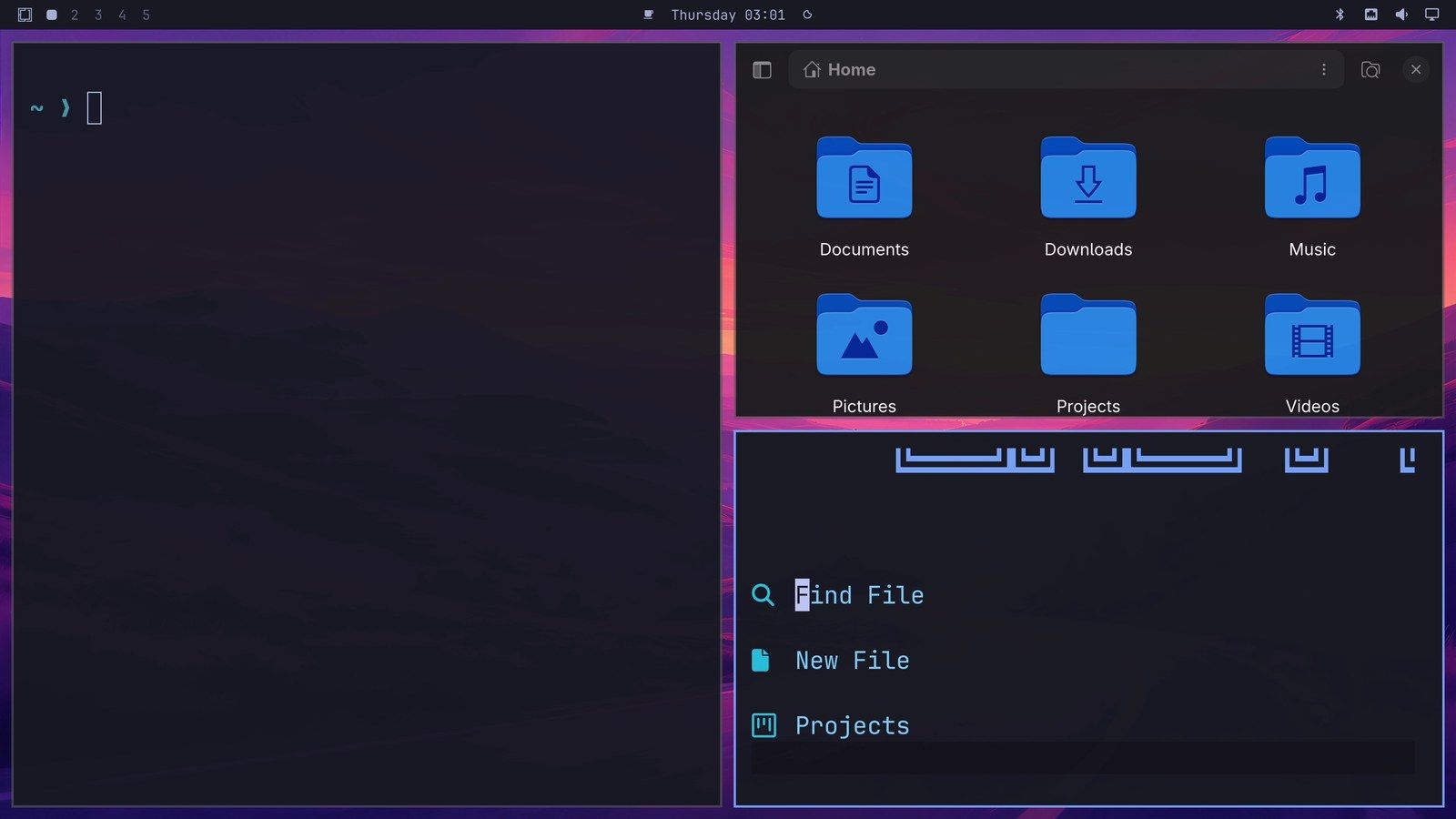Click the board icon beside Projects
This screenshot has height=819, width=1456.
coord(763,725)
